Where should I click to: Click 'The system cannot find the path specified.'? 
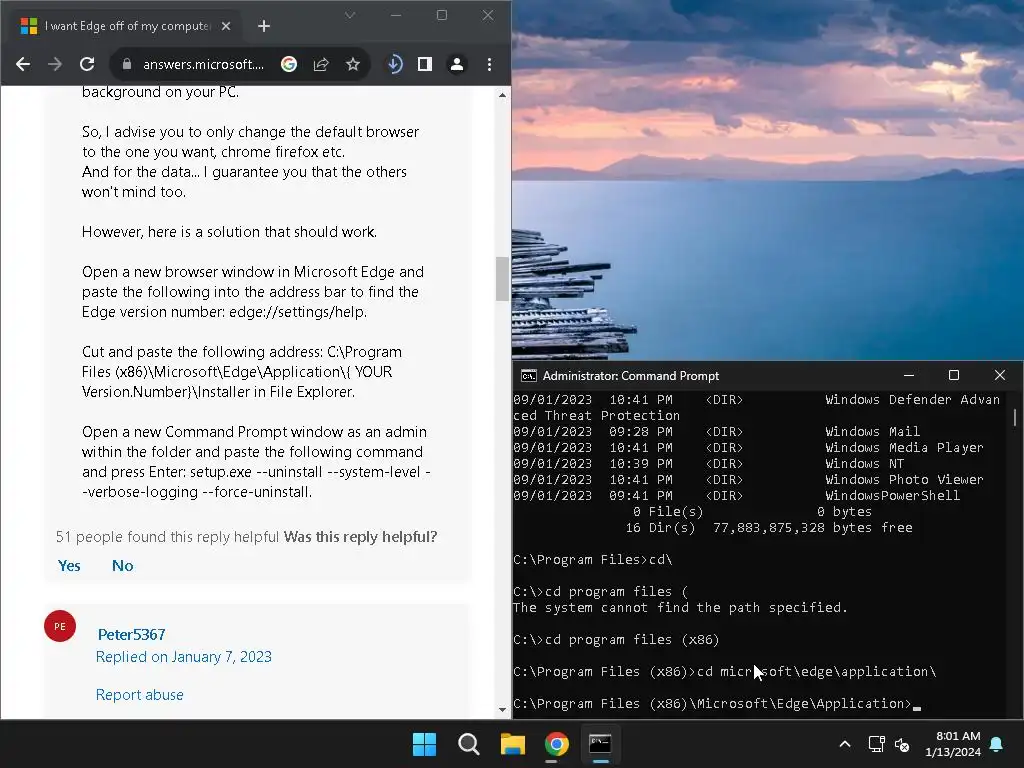pyautogui.click(x=680, y=607)
